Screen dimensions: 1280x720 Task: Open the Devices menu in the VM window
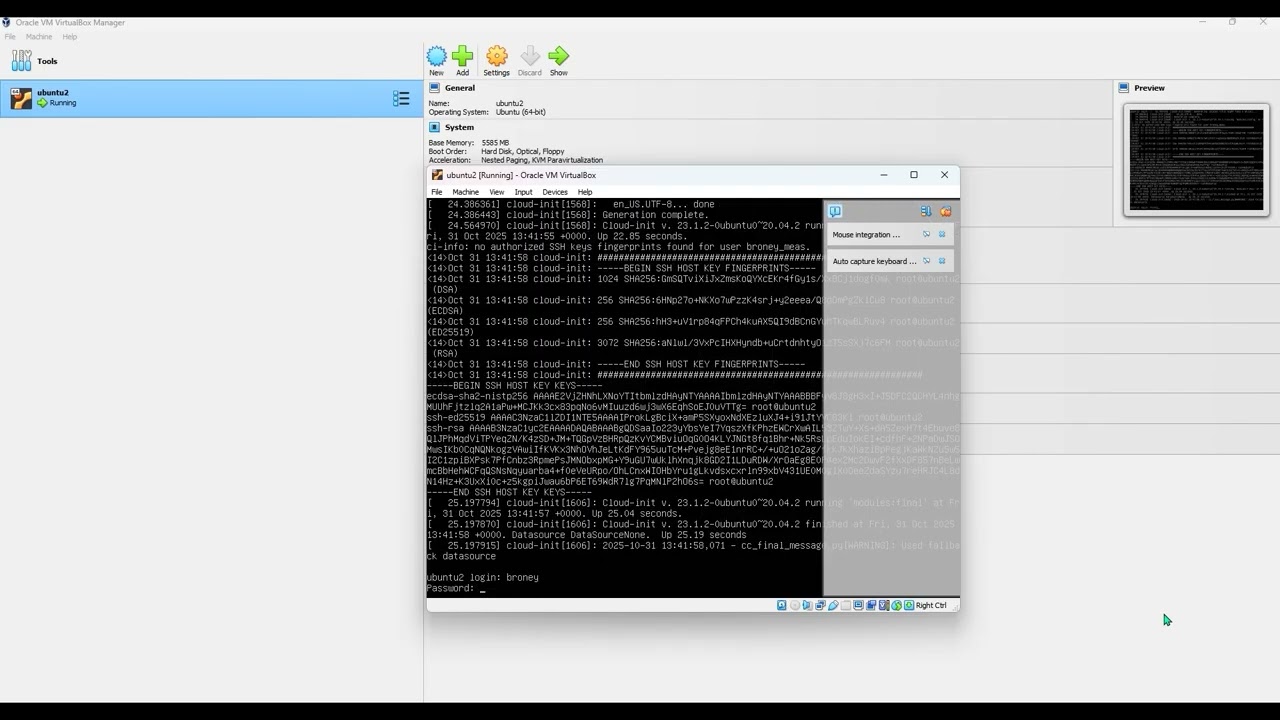click(x=555, y=192)
